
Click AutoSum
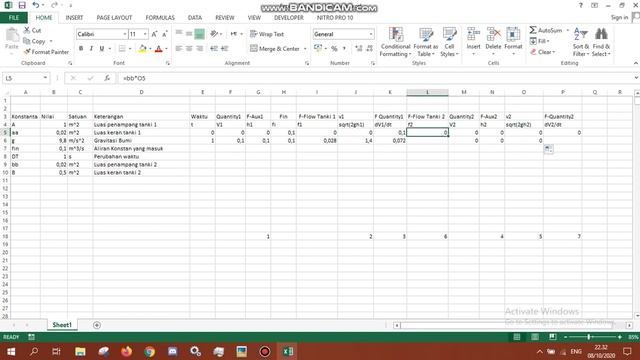point(546,30)
